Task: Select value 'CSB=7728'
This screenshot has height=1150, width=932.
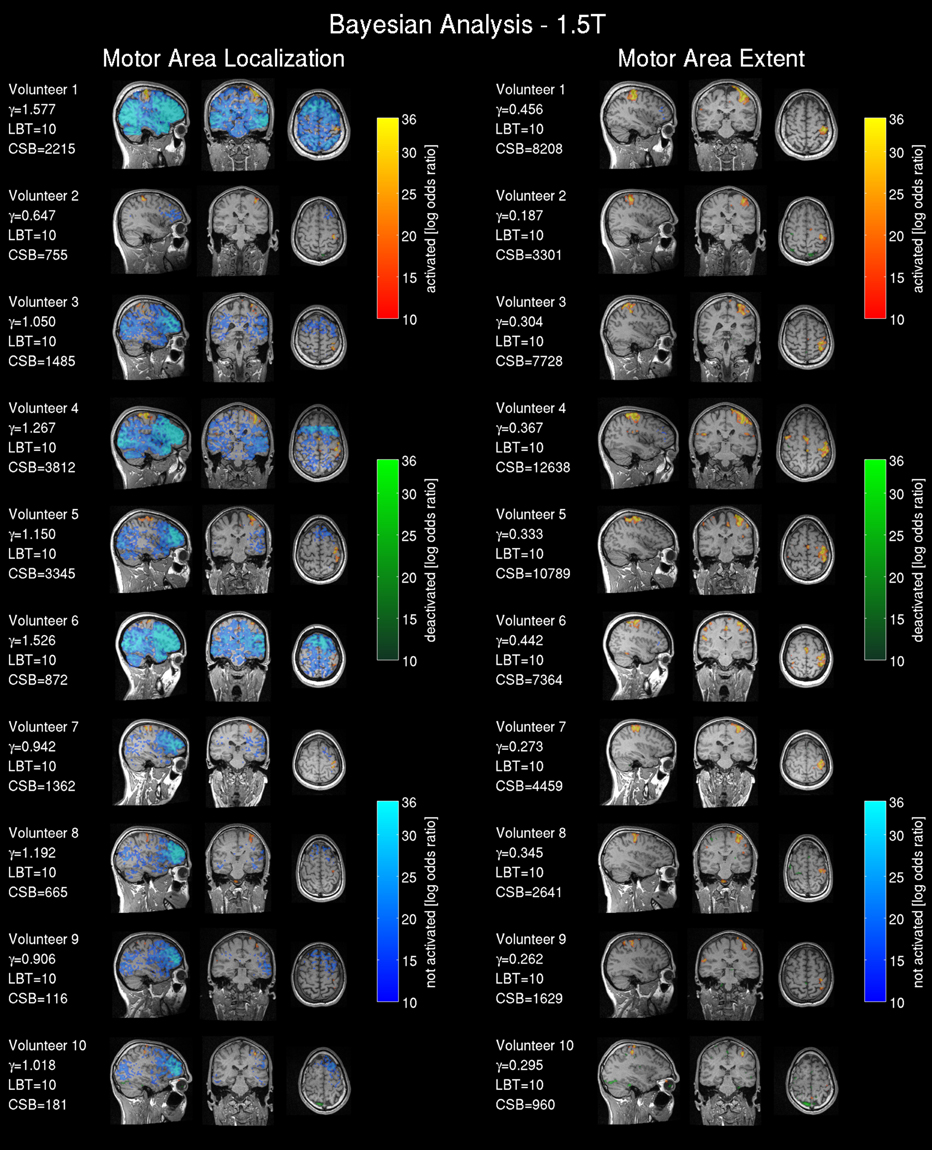Action: [x=529, y=361]
